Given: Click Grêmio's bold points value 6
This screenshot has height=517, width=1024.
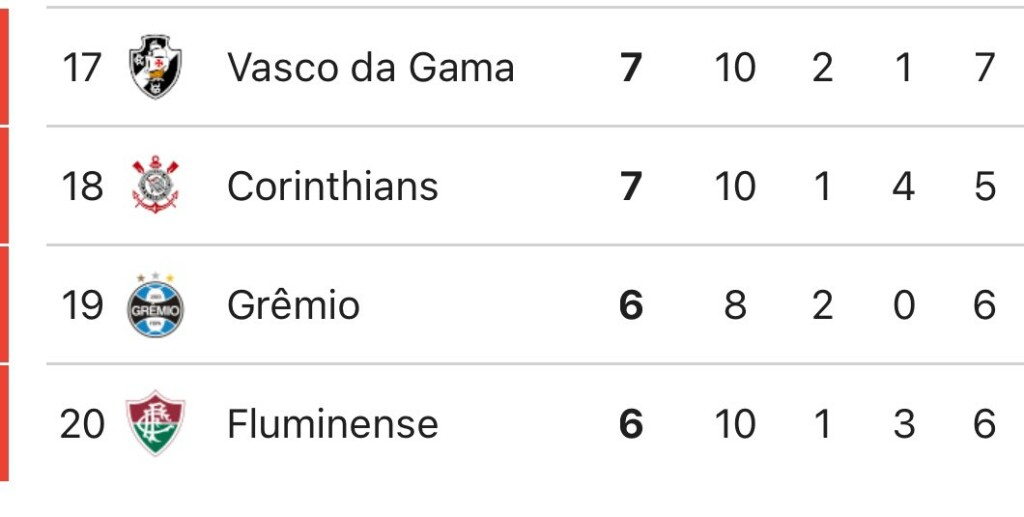Looking at the screenshot, I should 631,306.
